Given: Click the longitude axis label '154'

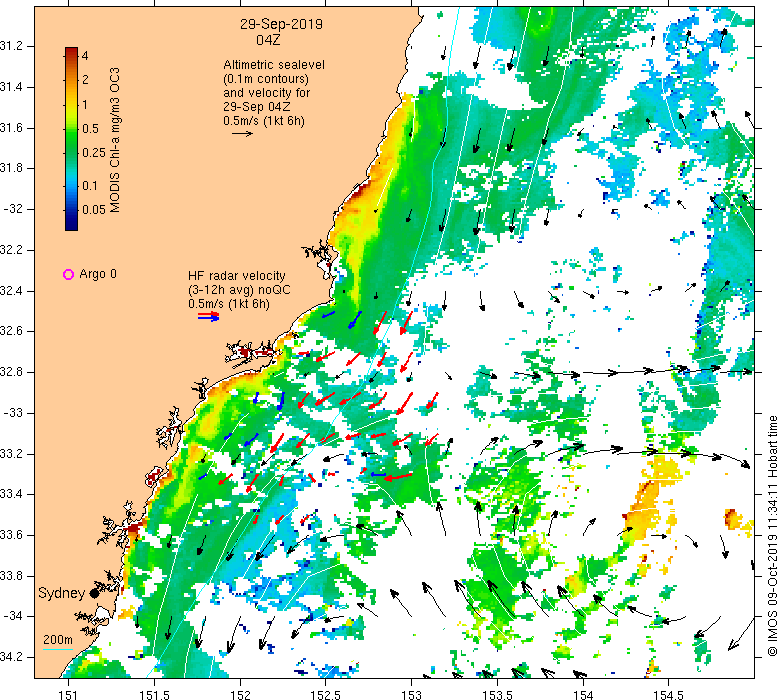Looking at the screenshot, I should tap(583, 695).
